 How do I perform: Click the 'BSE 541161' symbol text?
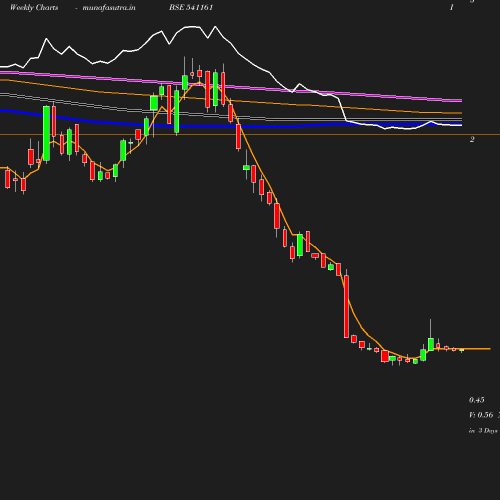click(191, 7)
